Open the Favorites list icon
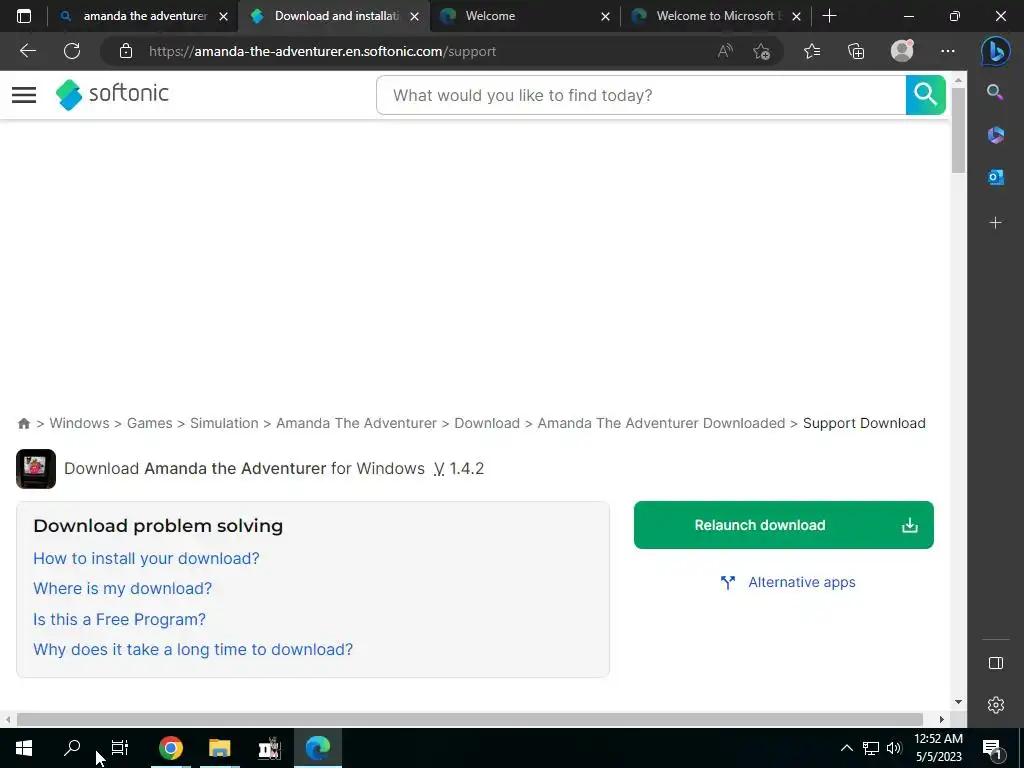Image resolution: width=1024 pixels, height=768 pixels. pyautogui.click(x=812, y=51)
